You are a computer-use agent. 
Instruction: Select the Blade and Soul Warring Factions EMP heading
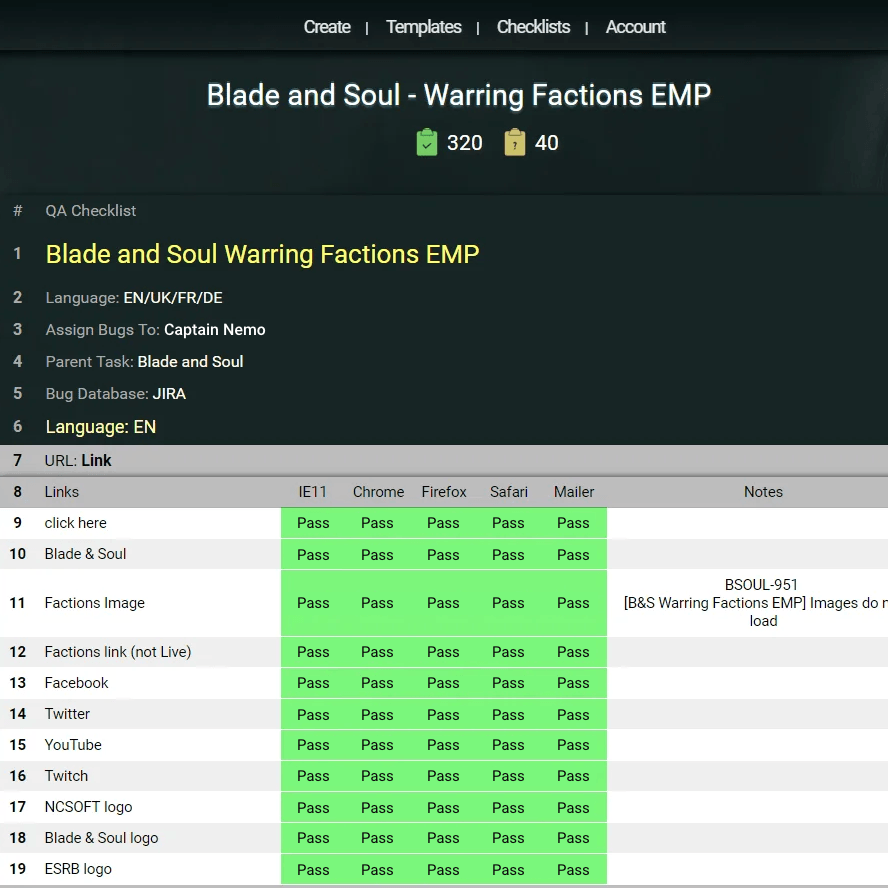(x=262, y=254)
